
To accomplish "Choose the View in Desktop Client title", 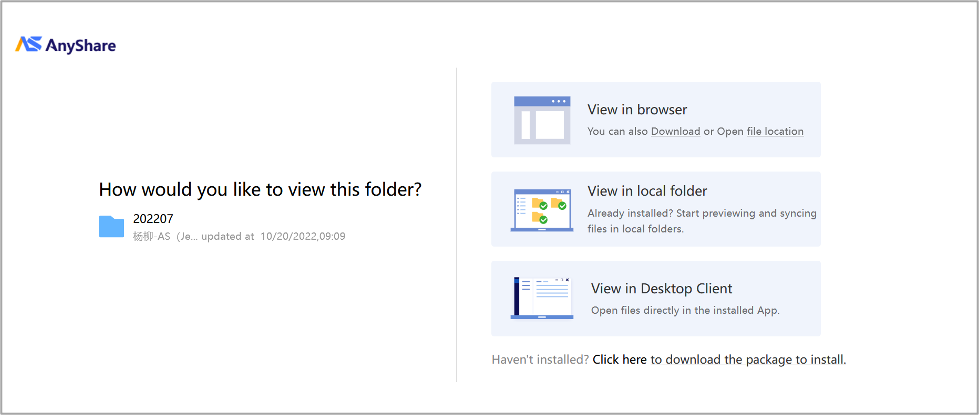I will (x=661, y=289).
